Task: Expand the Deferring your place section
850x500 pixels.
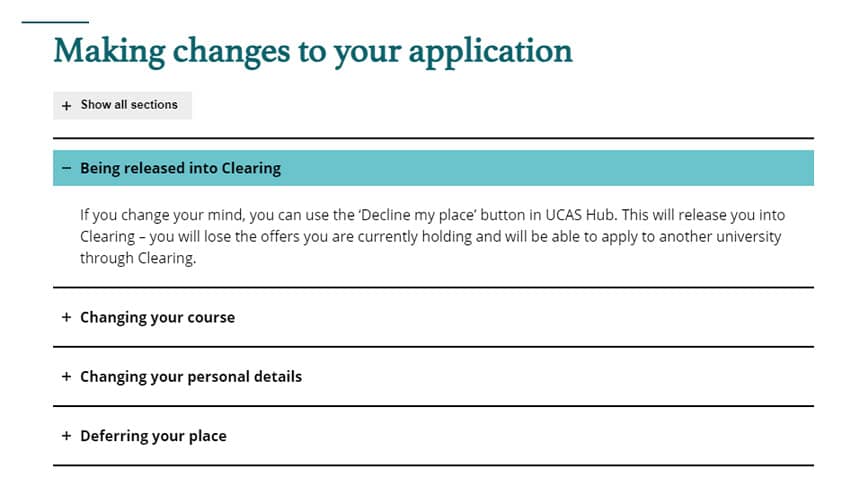Action: click(x=433, y=435)
